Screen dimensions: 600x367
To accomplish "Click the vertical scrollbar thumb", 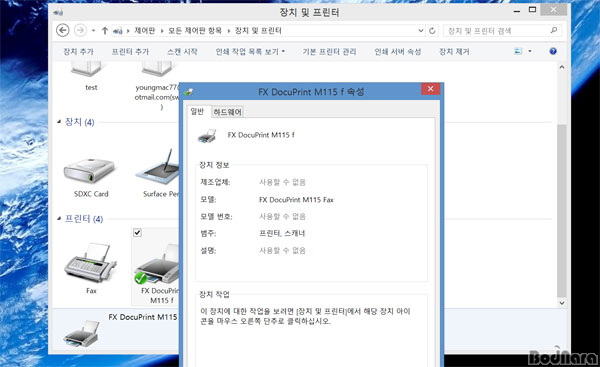I will [561, 210].
